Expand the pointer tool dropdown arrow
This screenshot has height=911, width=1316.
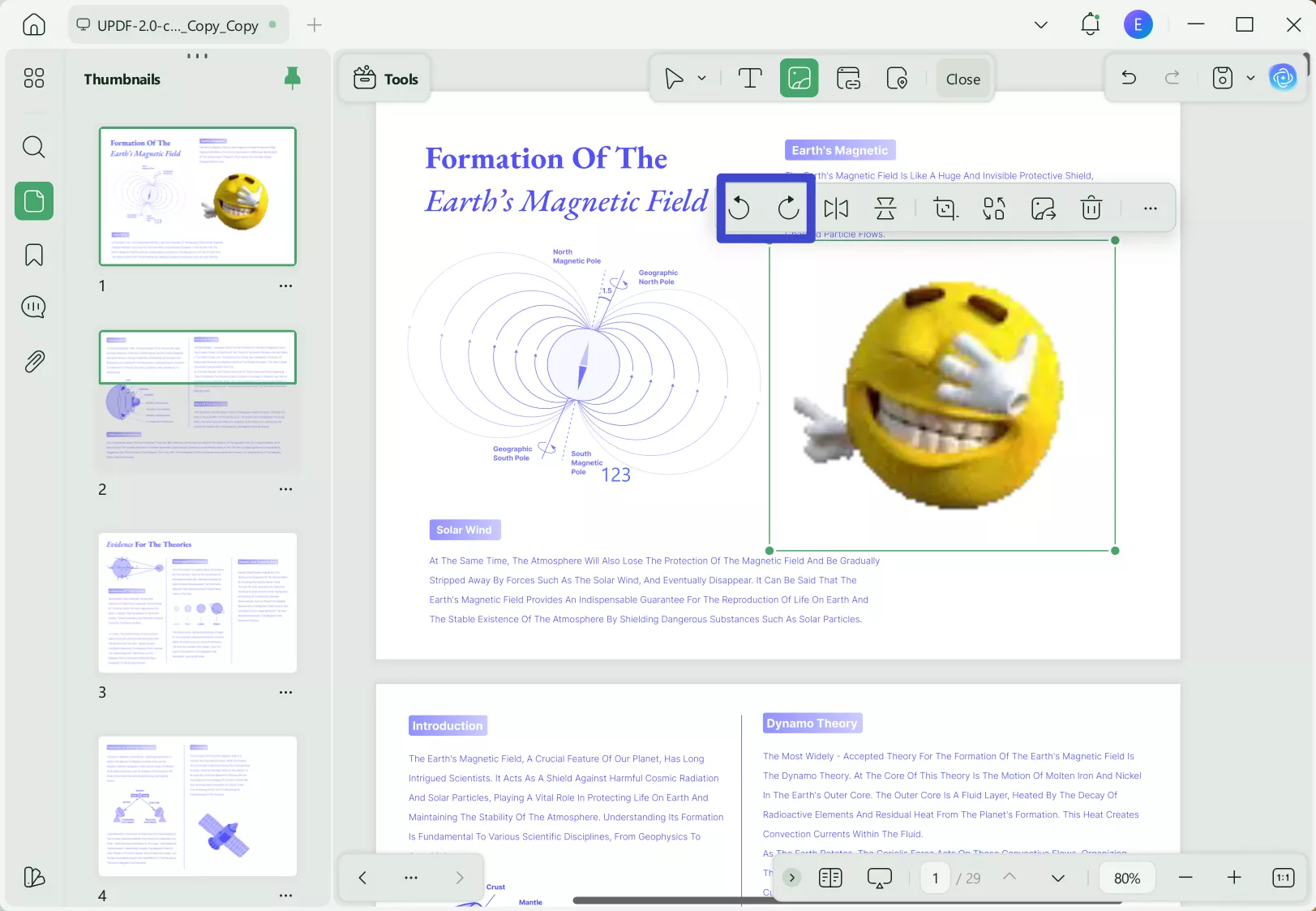click(x=702, y=79)
